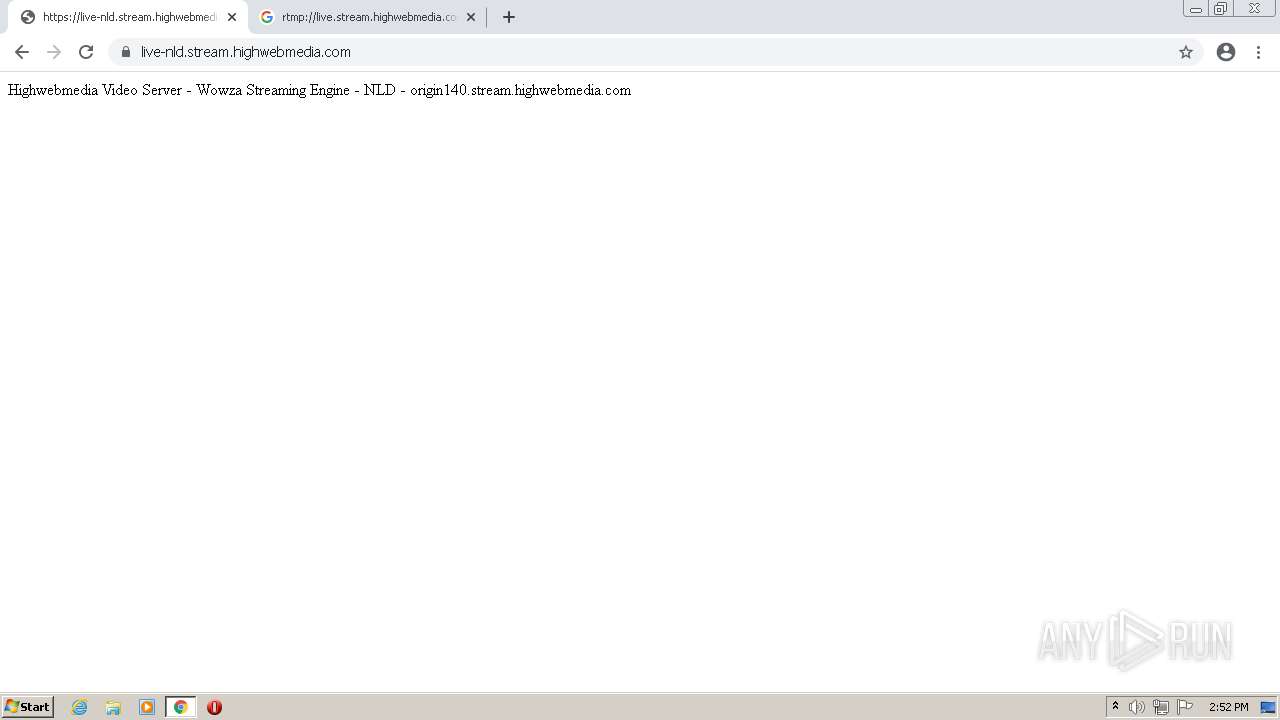Viewport: 1280px width, 720px height.
Task: View site information via padlock icon
Action: (x=126, y=52)
